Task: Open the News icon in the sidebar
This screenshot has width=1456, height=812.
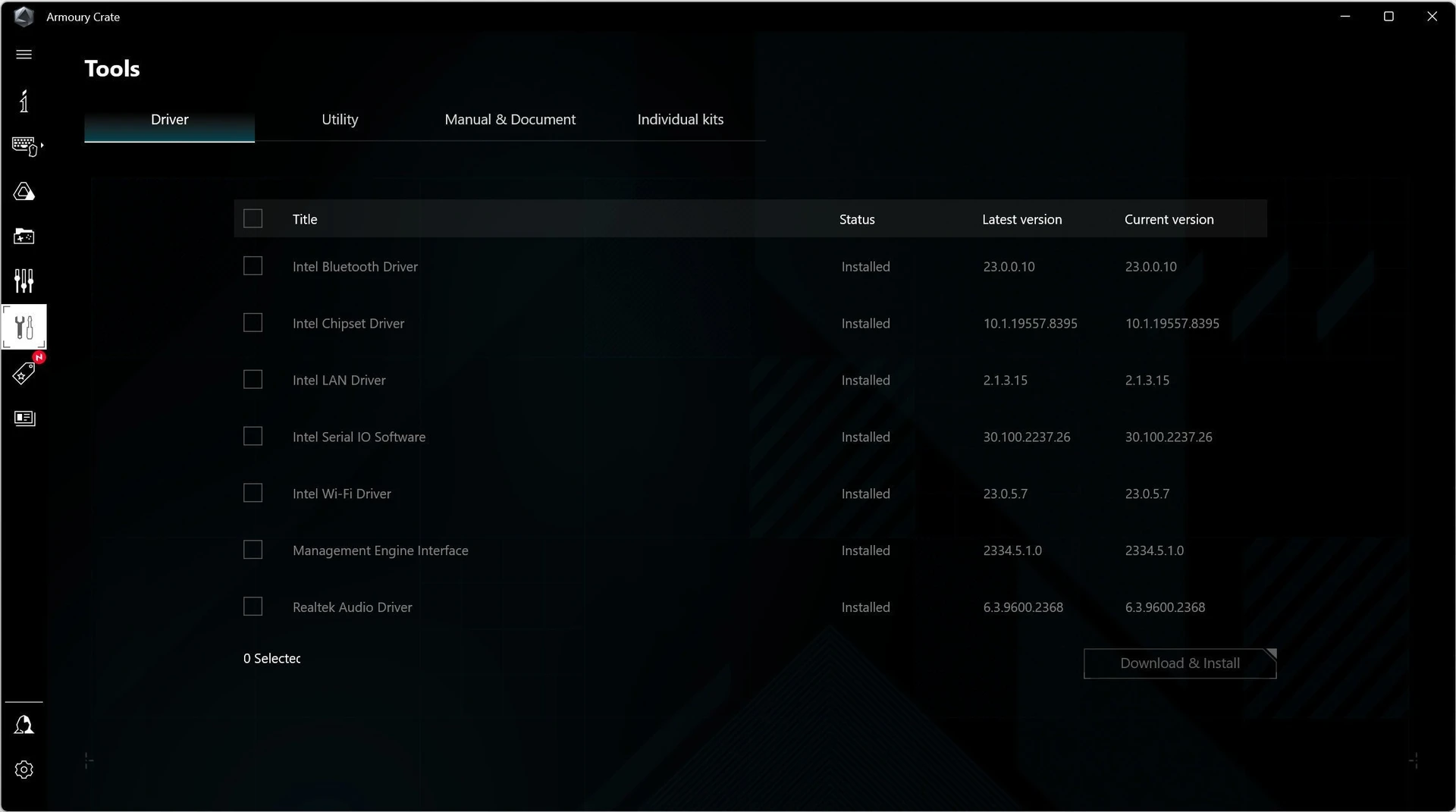Action: click(24, 419)
